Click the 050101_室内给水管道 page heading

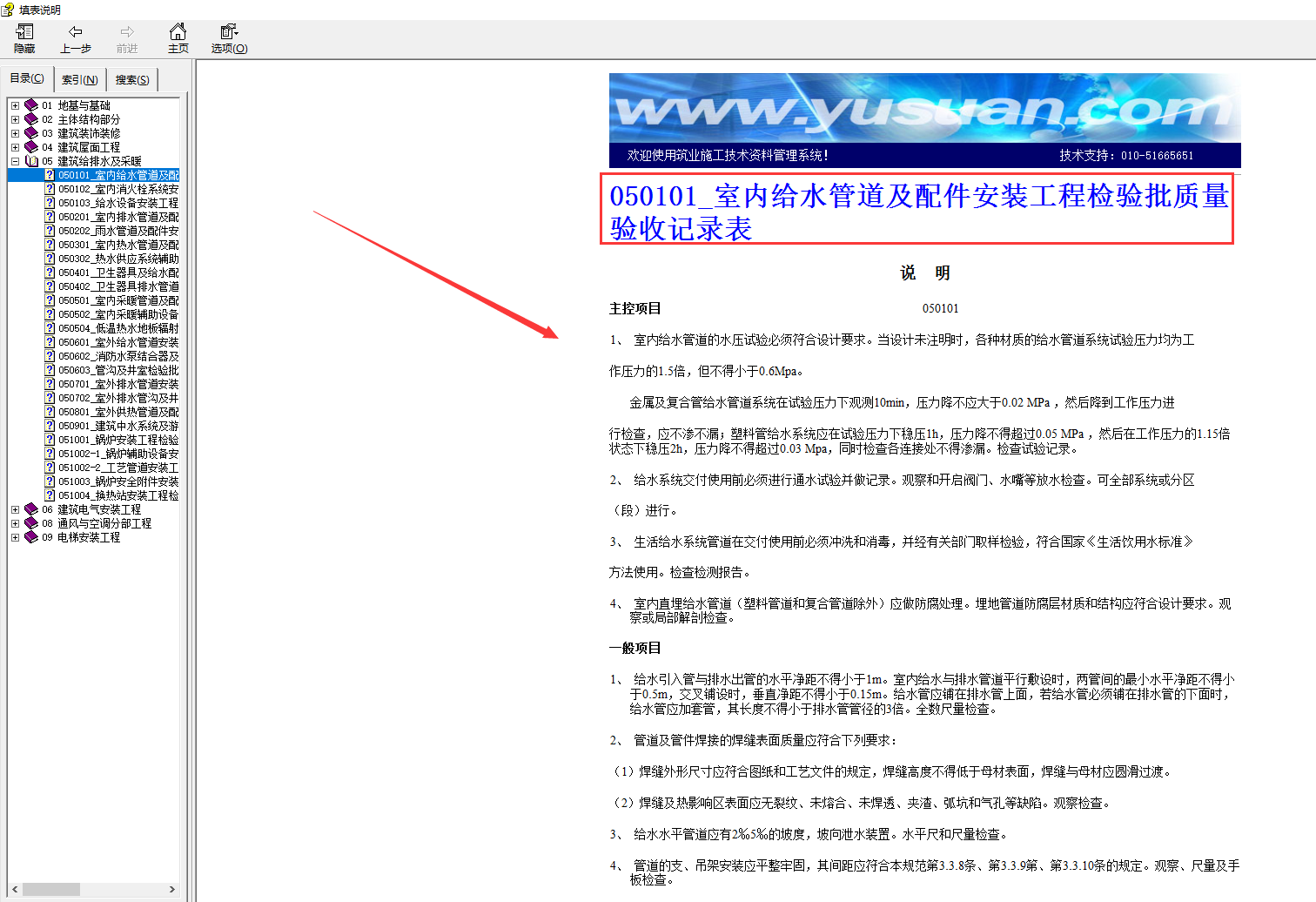click(x=918, y=211)
